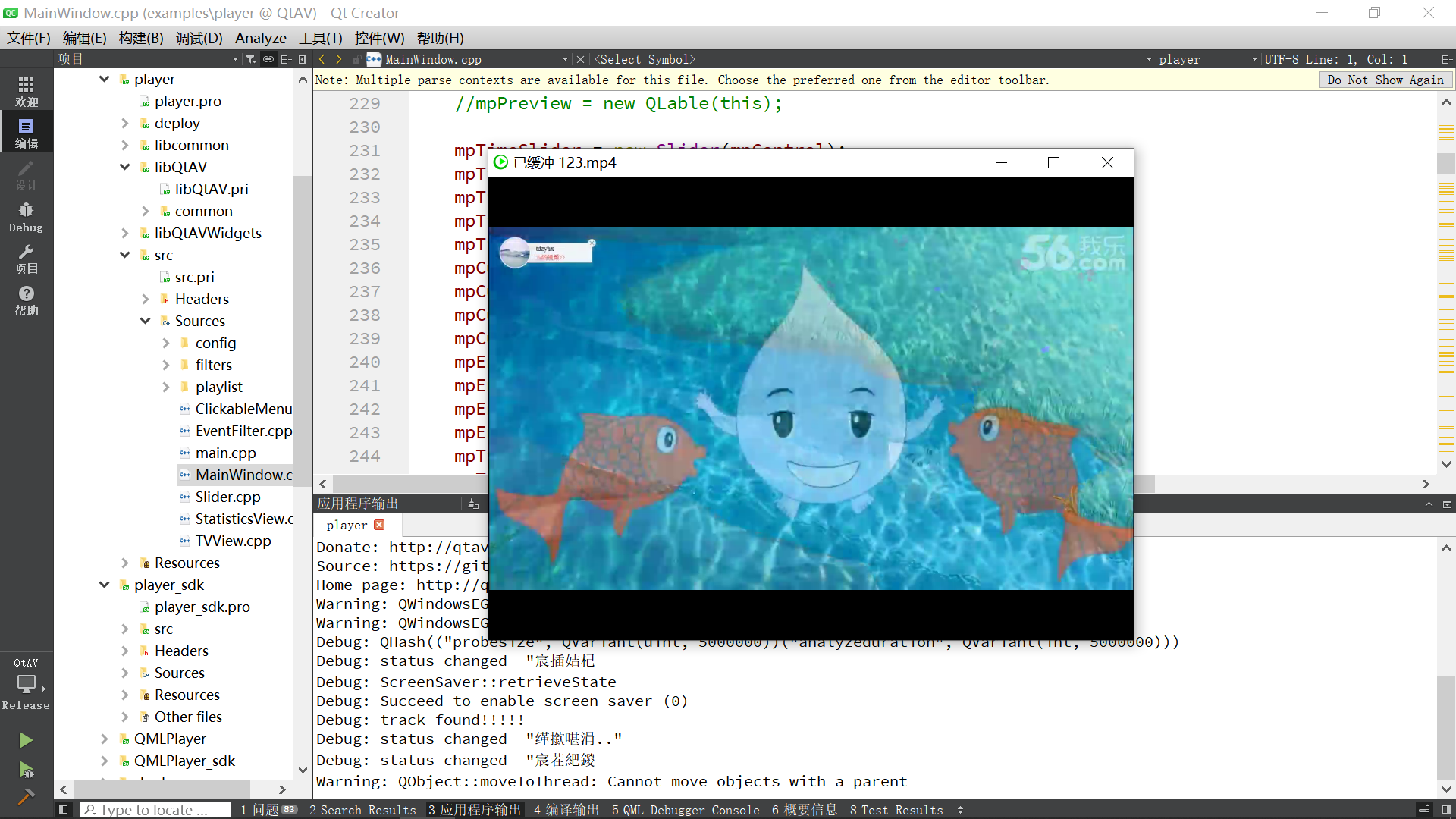Open the Help mode question icon
This screenshot has height=819, width=1456.
click(26, 300)
